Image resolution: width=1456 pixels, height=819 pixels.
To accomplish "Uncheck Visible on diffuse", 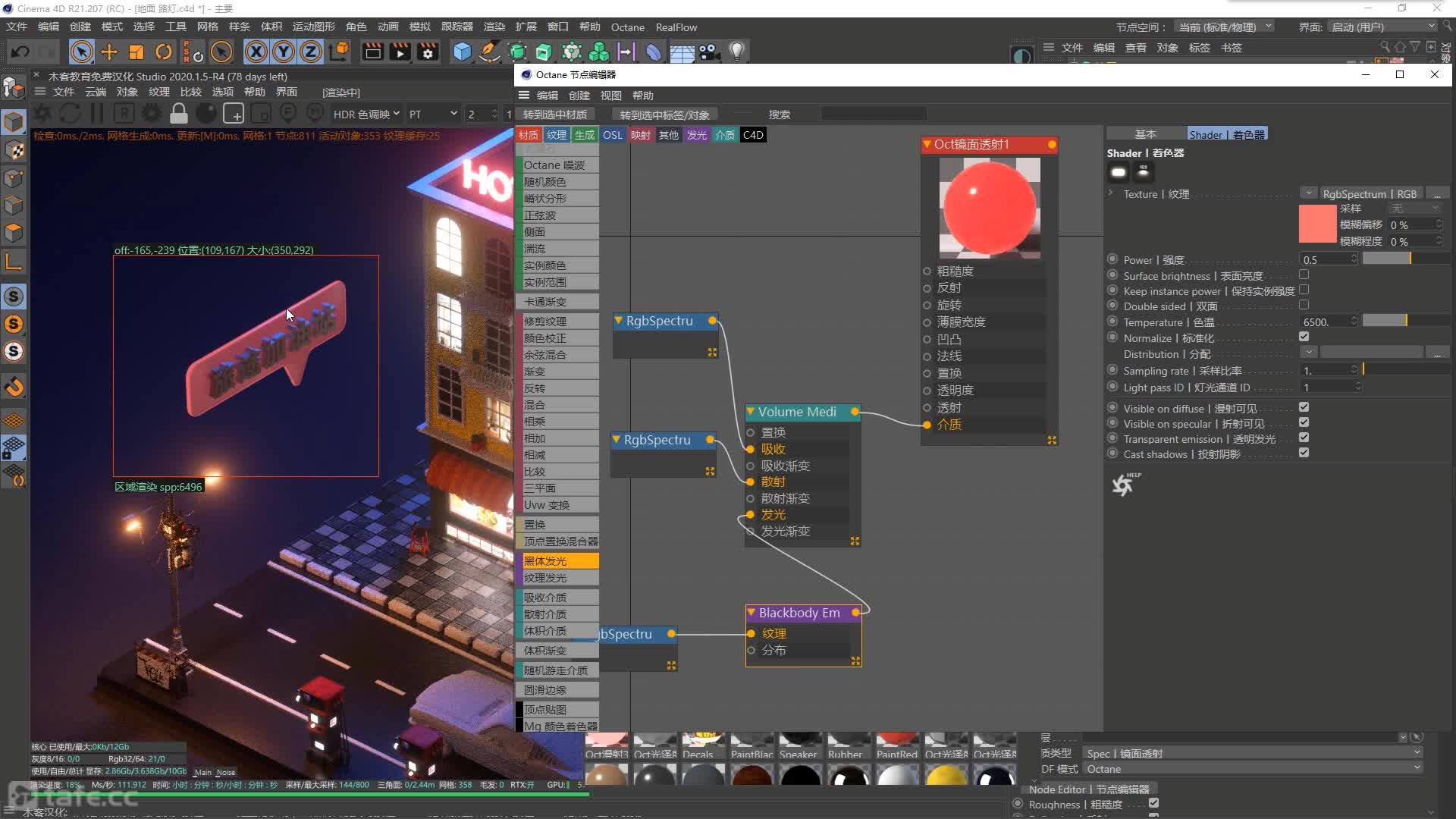I will click(x=1304, y=407).
